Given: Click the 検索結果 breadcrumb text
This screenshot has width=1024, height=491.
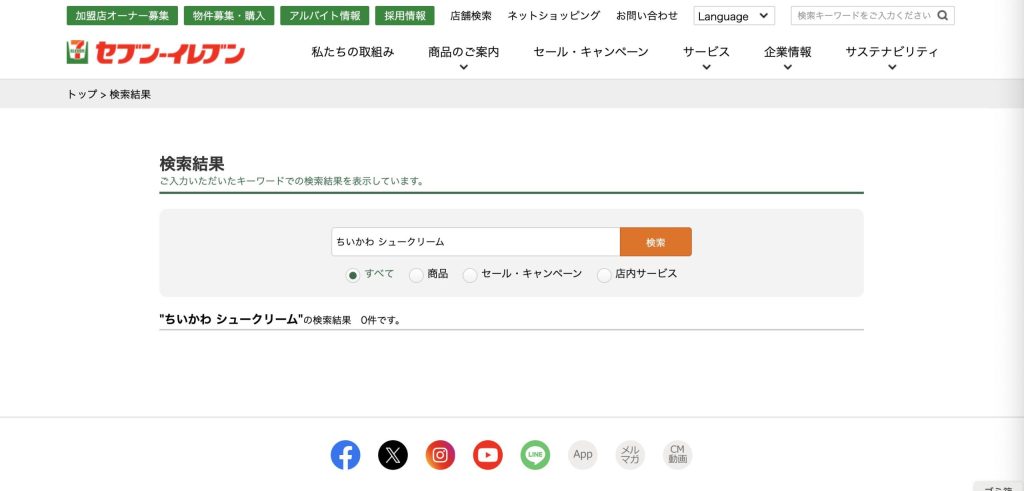Looking at the screenshot, I should [130, 94].
